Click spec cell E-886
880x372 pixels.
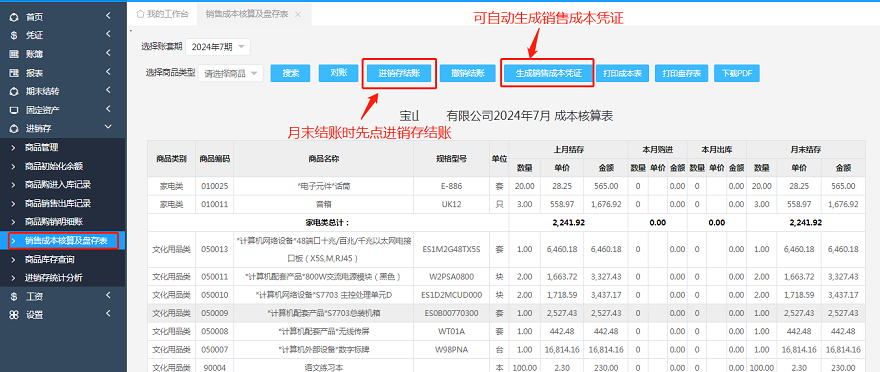[452, 186]
